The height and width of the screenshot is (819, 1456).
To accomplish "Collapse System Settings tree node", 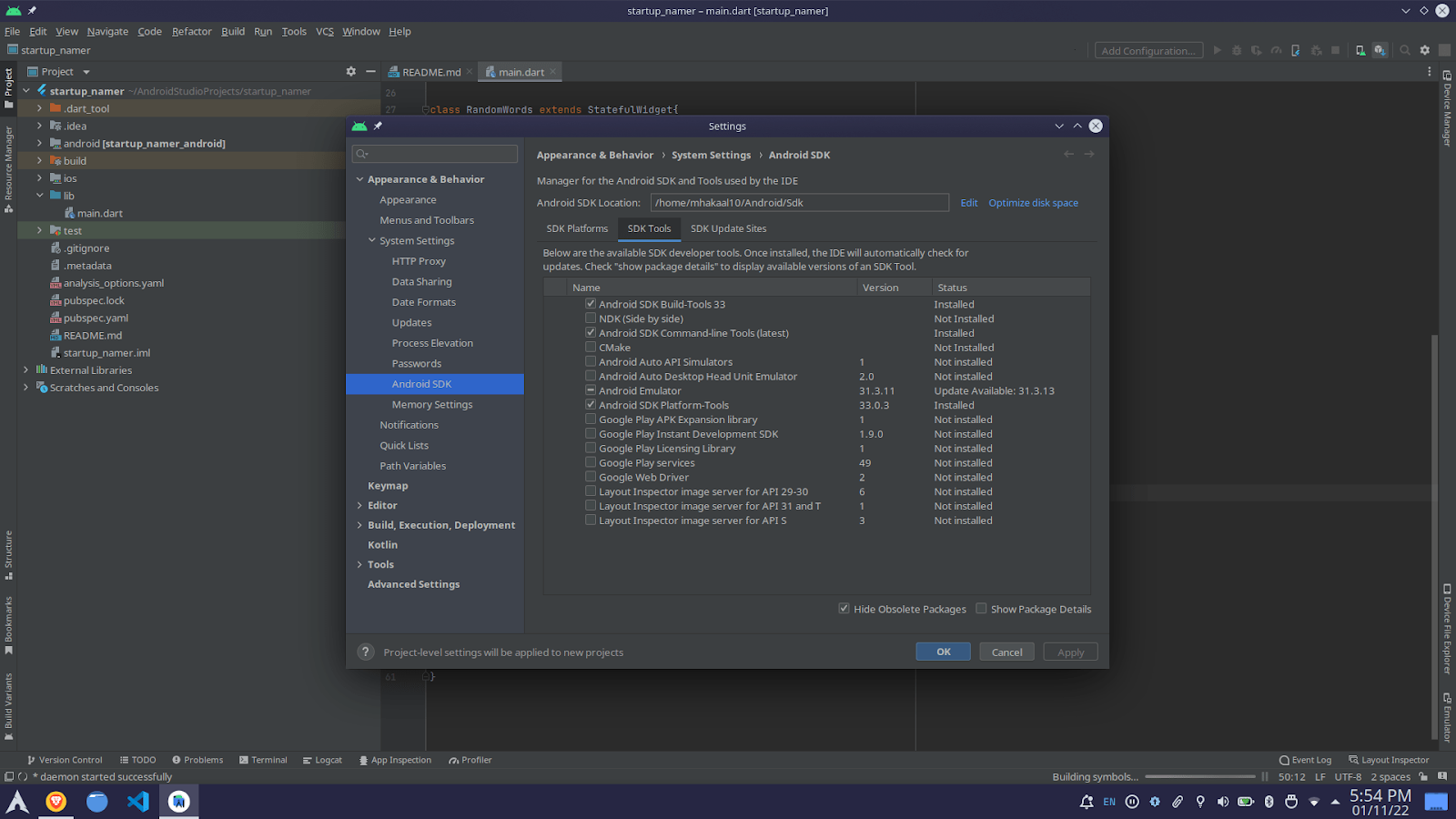I will click(x=371, y=240).
